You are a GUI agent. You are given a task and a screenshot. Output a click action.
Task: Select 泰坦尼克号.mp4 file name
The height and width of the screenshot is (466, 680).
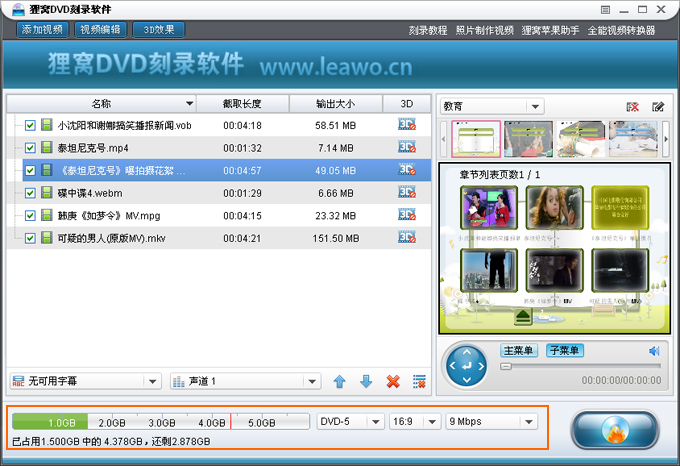coord(93,148)
